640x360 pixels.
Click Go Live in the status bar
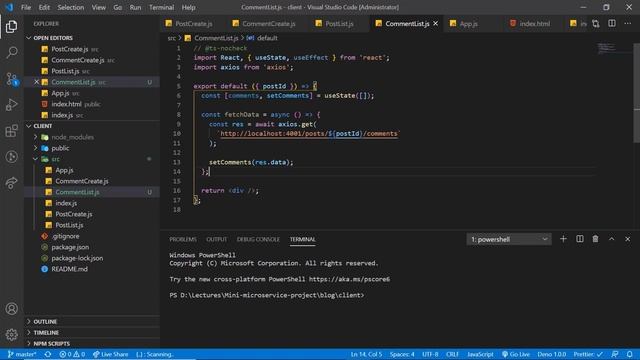(516, 354)
